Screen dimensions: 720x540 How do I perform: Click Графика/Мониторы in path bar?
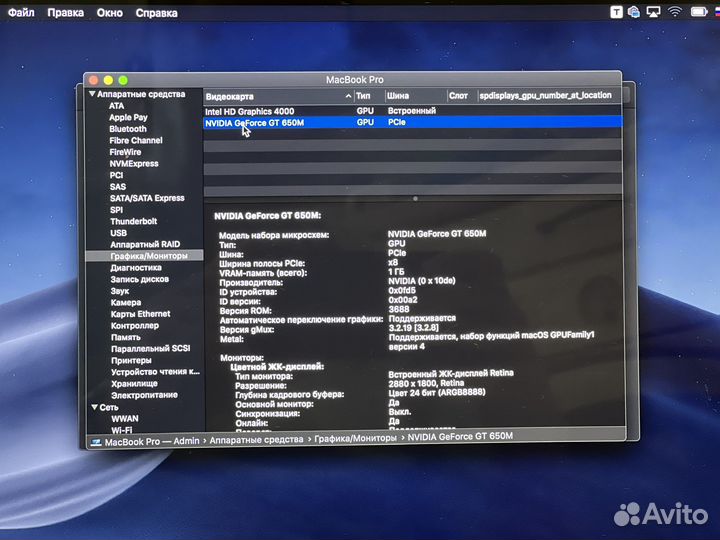click(x=355, y=439)
